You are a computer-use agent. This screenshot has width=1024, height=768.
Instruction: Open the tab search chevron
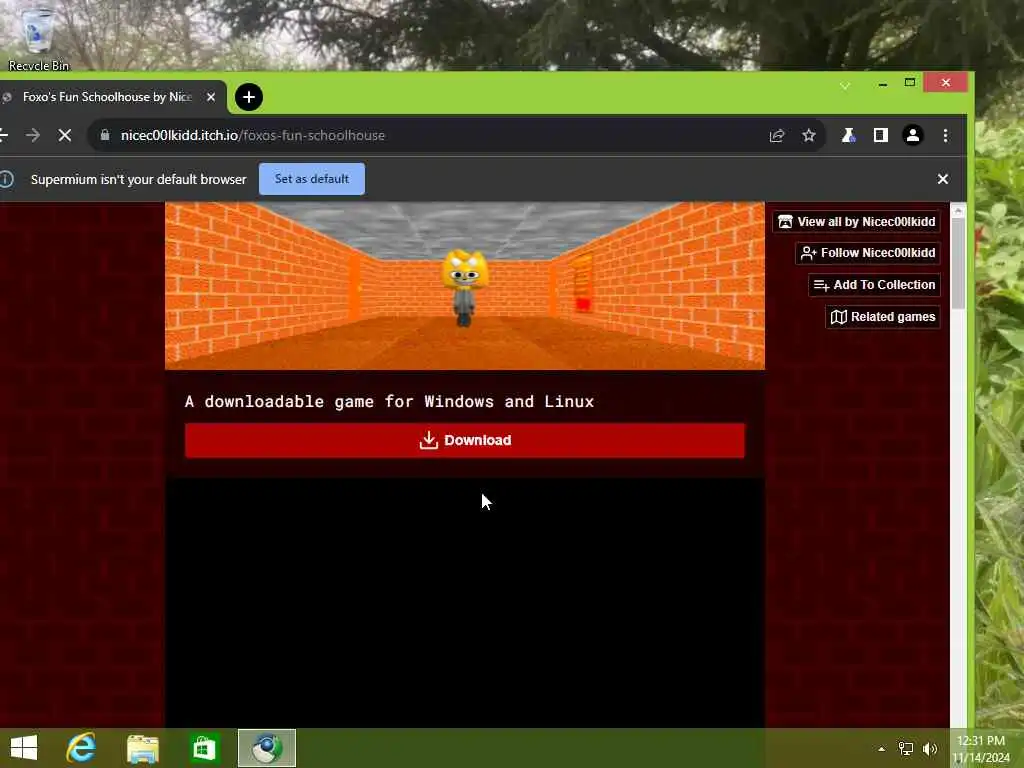tap(844, 86)
